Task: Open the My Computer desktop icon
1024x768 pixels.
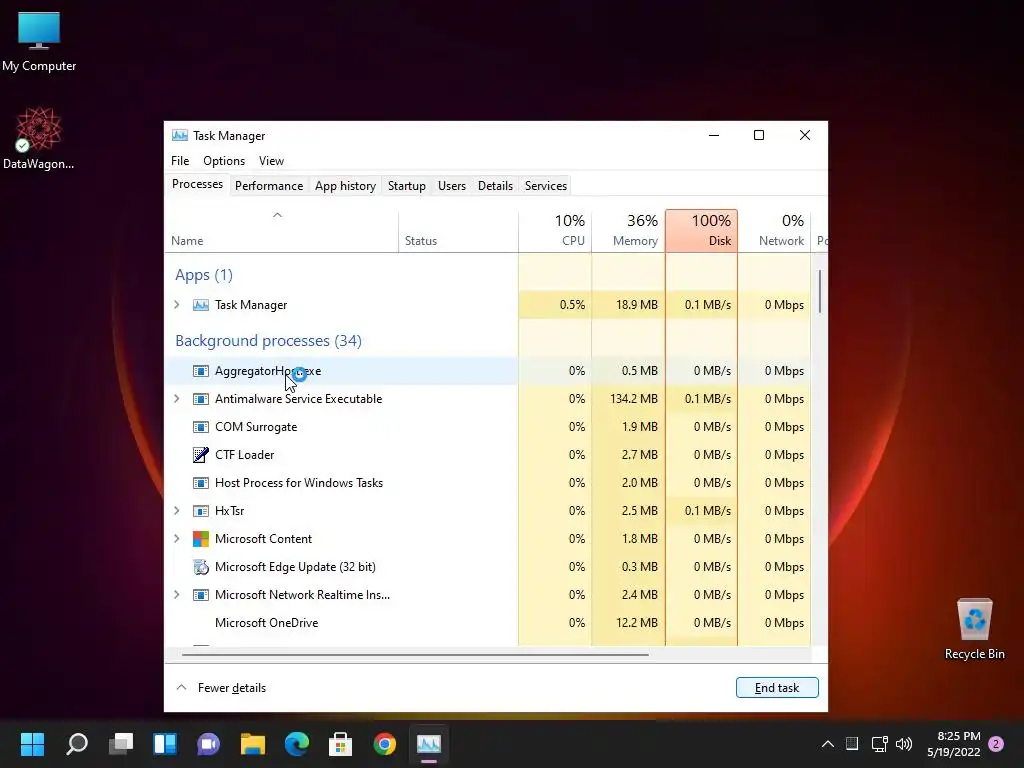Action: pos(39,40)
